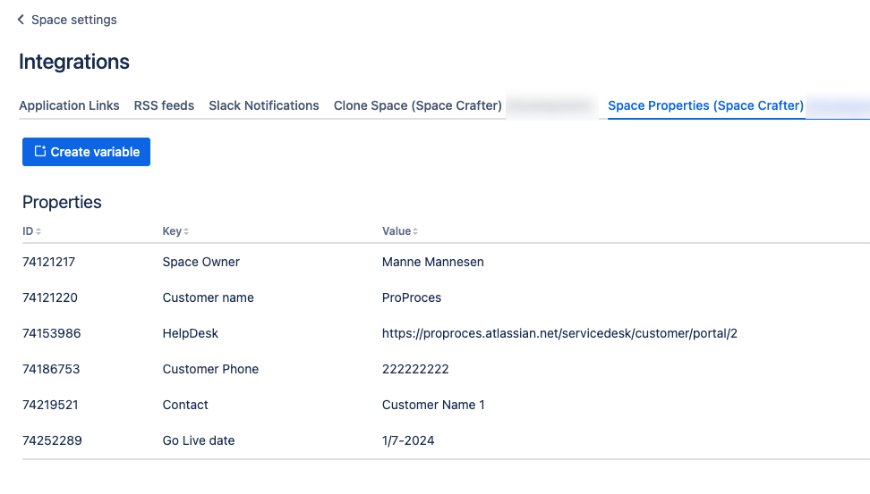Select Space Properties (Space Crafter) tab

[x=706, y=106]
